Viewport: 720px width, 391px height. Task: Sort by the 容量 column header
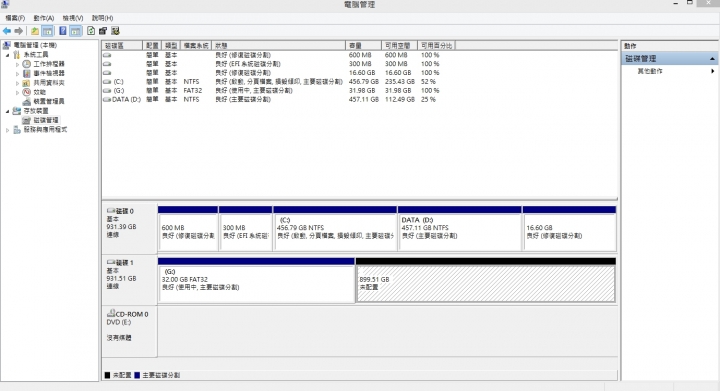363,45
